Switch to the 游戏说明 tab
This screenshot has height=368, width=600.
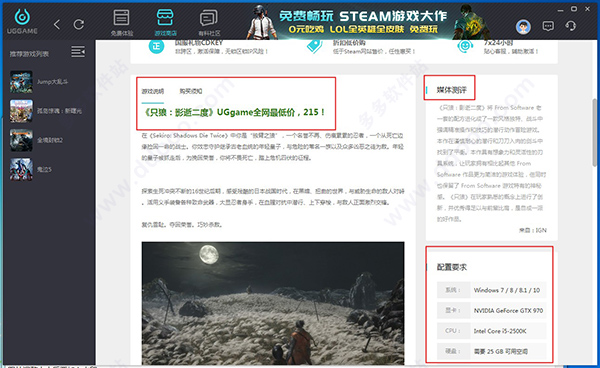pyautogui.click(x=153, y=91)
